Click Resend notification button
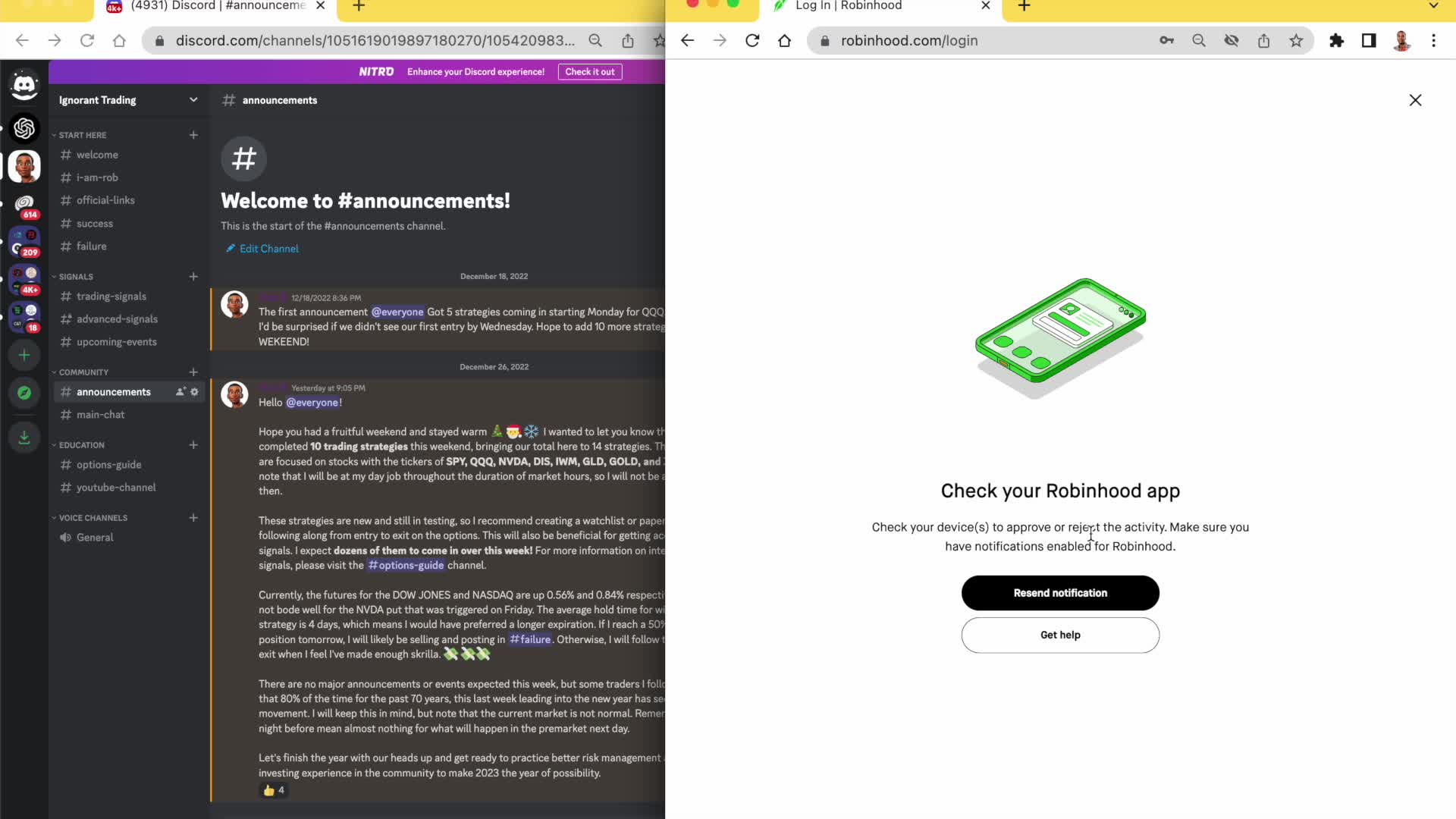This screenshot has height=819, width=1456. (1059, 593)
